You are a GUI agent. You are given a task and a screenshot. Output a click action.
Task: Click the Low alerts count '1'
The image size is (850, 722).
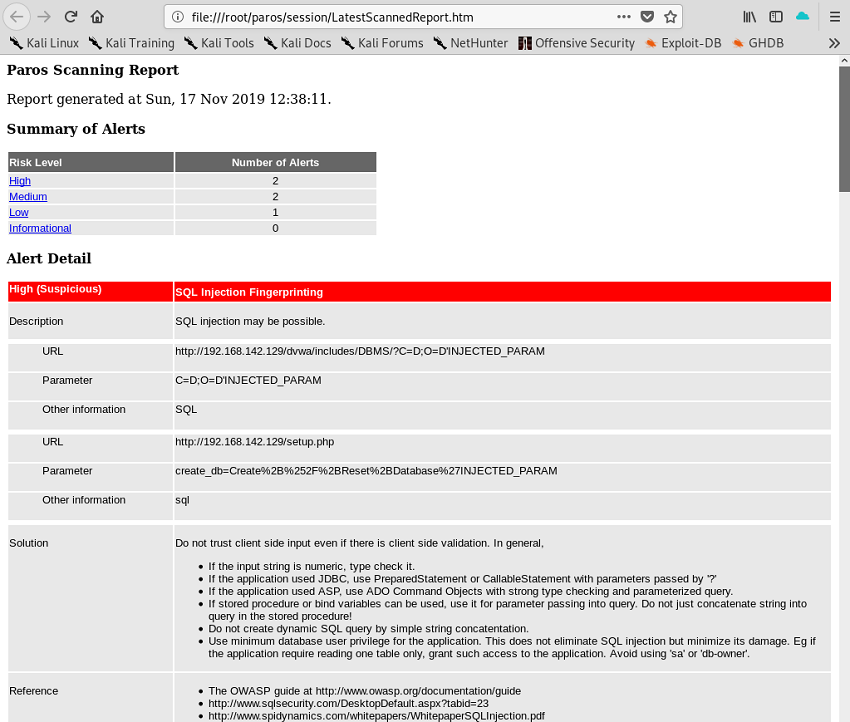point(275,212)
